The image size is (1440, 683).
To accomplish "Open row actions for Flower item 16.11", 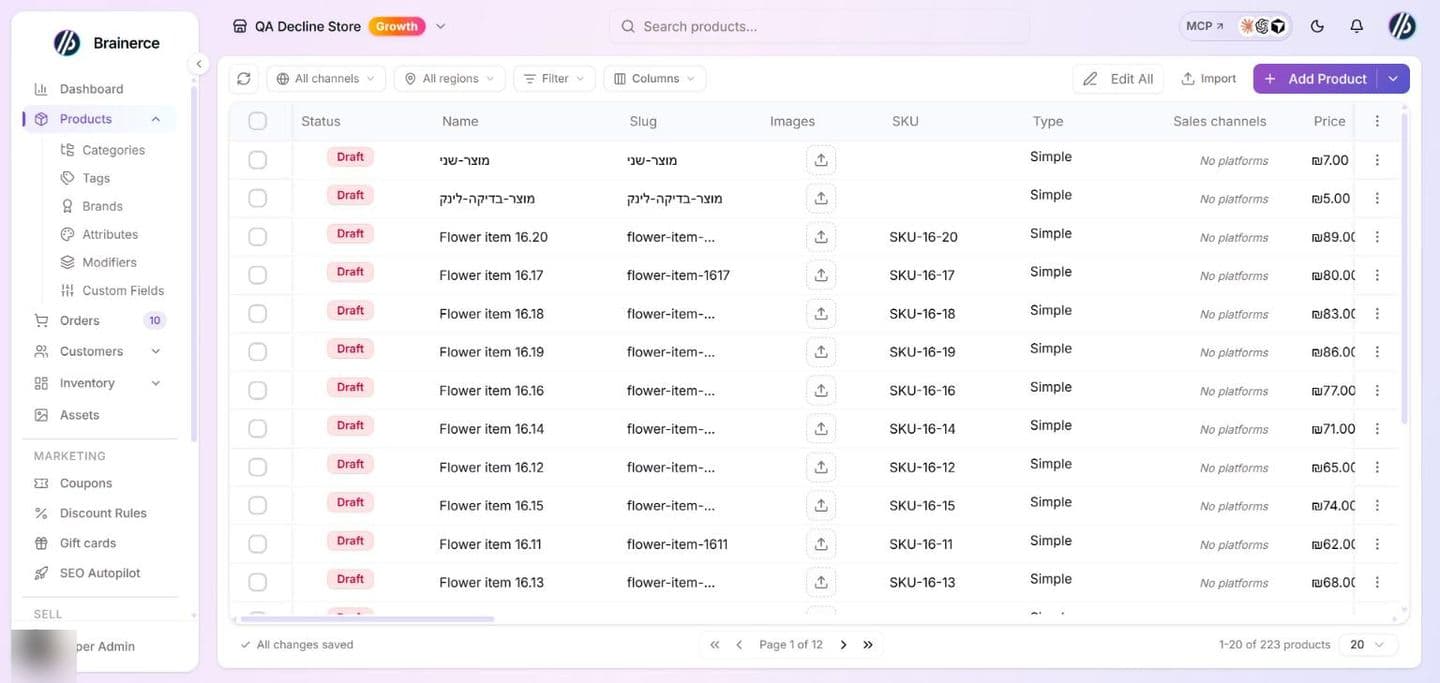I will (1377, 544).
